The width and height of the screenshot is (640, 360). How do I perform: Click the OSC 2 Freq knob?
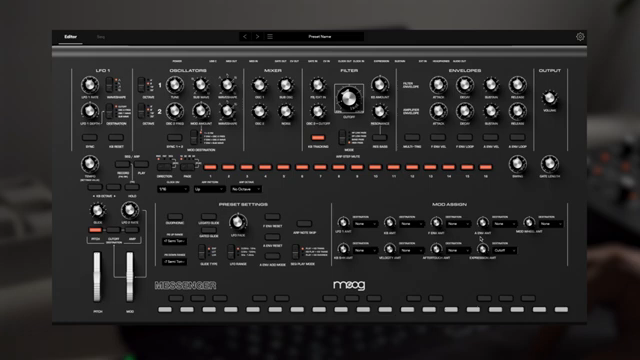[x=175, y=111]
